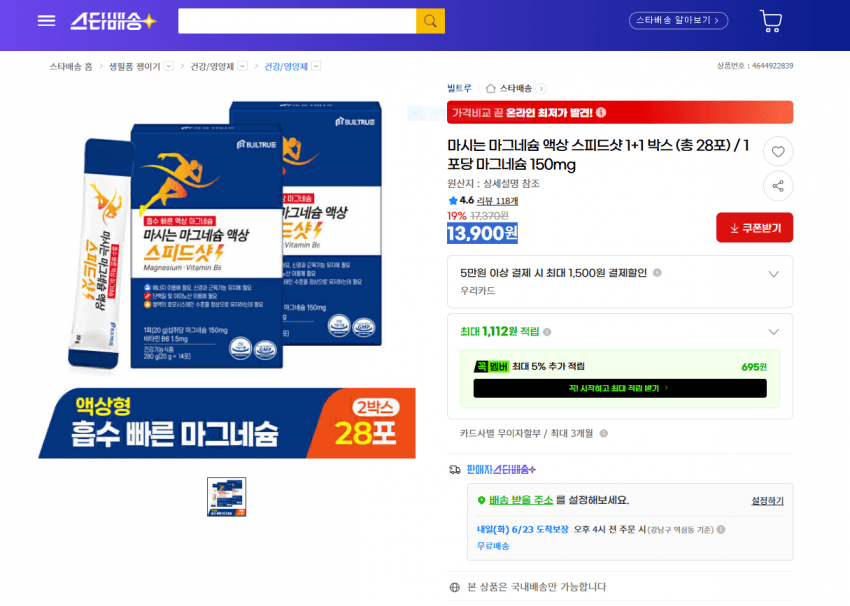The height and width of the screenshot is (606, 850).
Task: Open the 리뷰 118개 link
Action: [x=497, y=201]
